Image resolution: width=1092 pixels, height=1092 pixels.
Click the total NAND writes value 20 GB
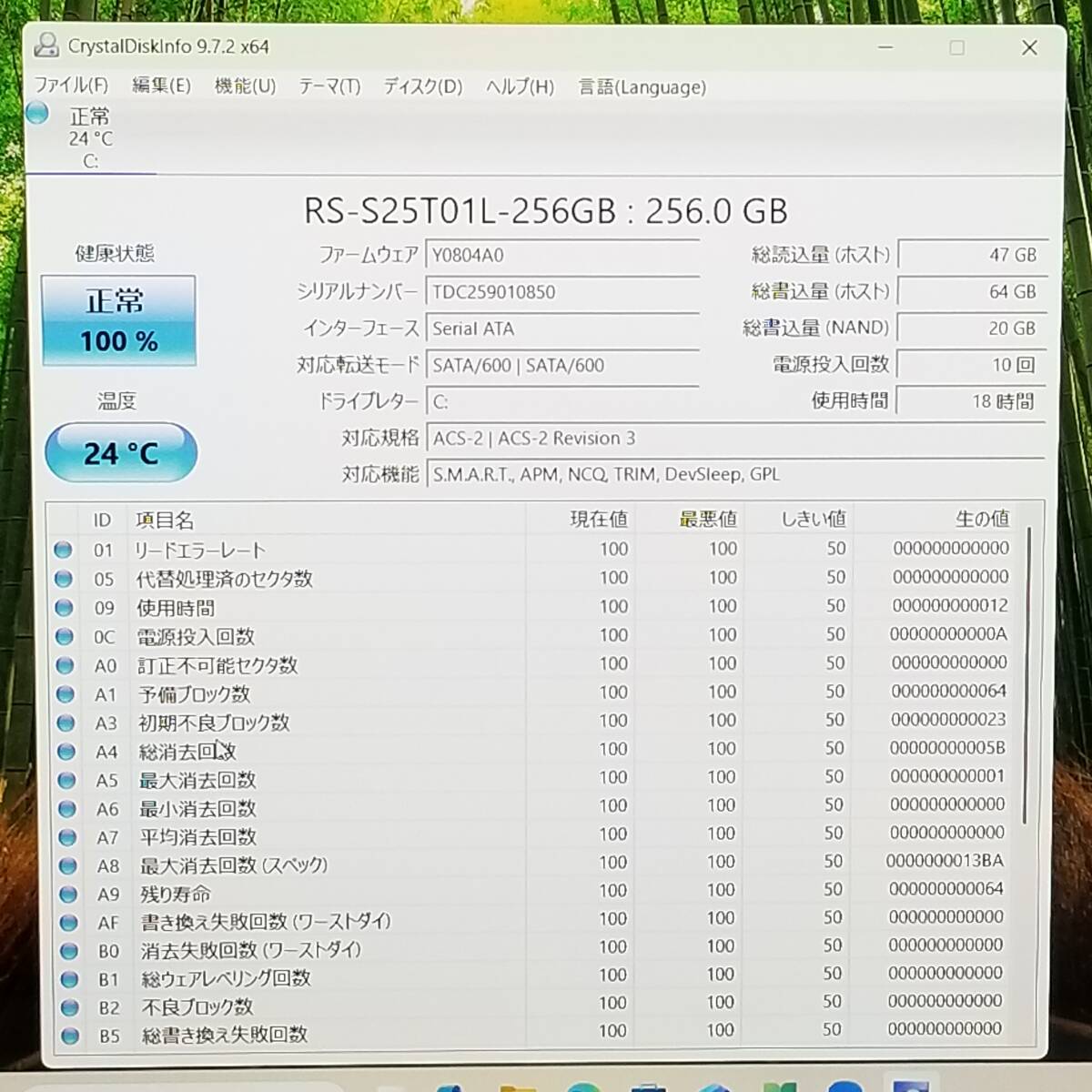[x=972, y=328]
